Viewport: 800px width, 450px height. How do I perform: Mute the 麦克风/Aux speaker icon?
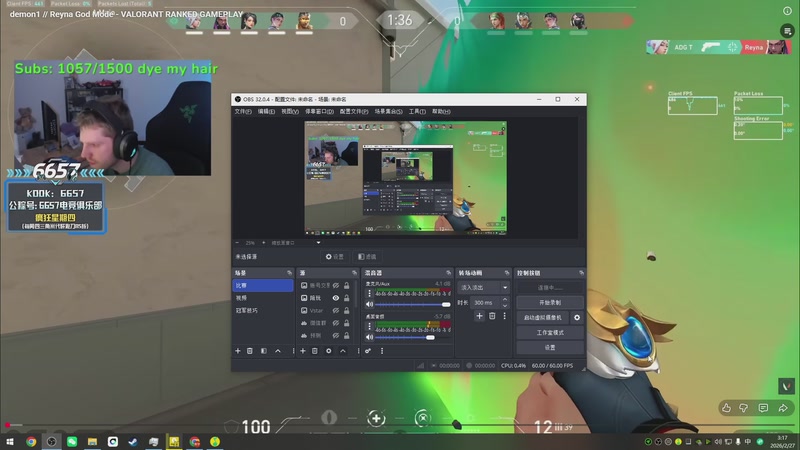point(369,305)
